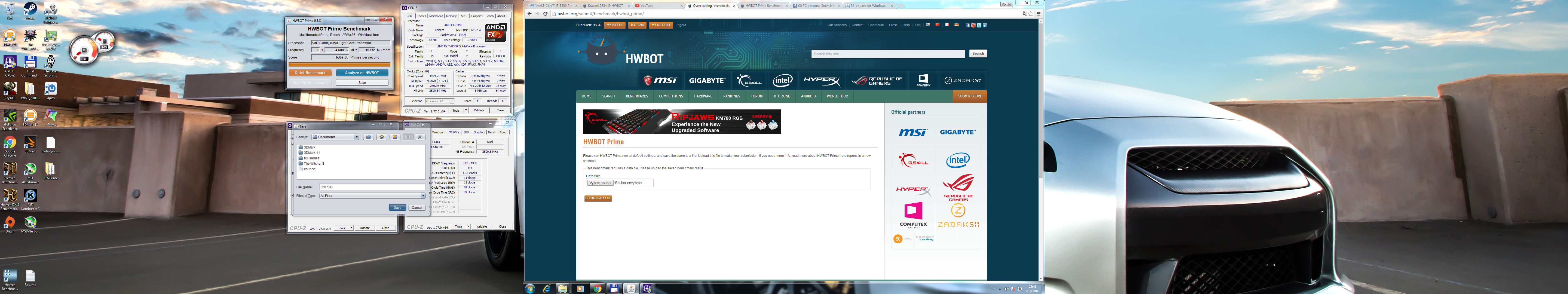Viewport: 1568px width, 294px height.
Task: Click Logout link on HWBOT
Action: 681,25
